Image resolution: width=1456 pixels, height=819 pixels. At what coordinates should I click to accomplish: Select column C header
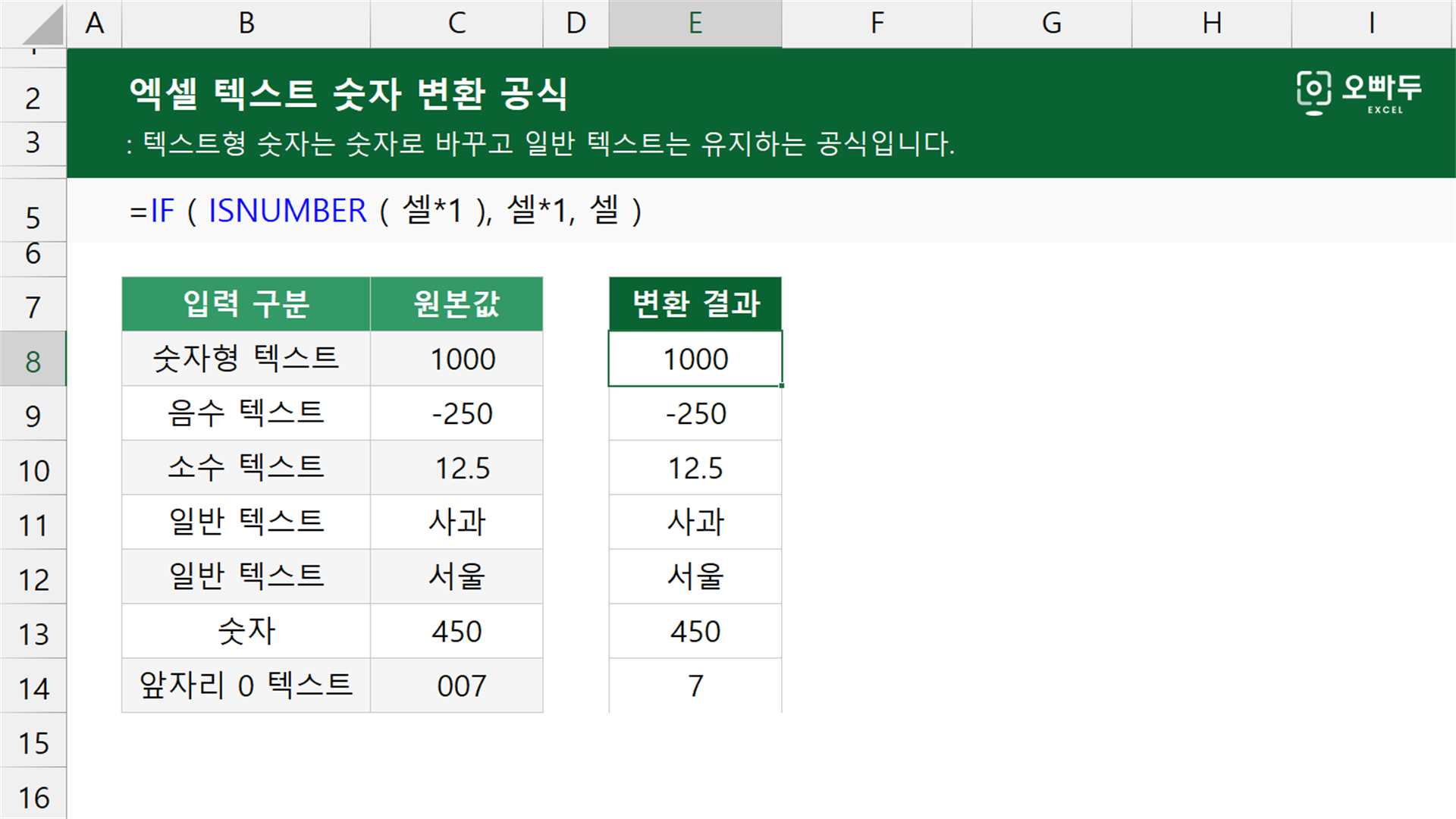457,24
